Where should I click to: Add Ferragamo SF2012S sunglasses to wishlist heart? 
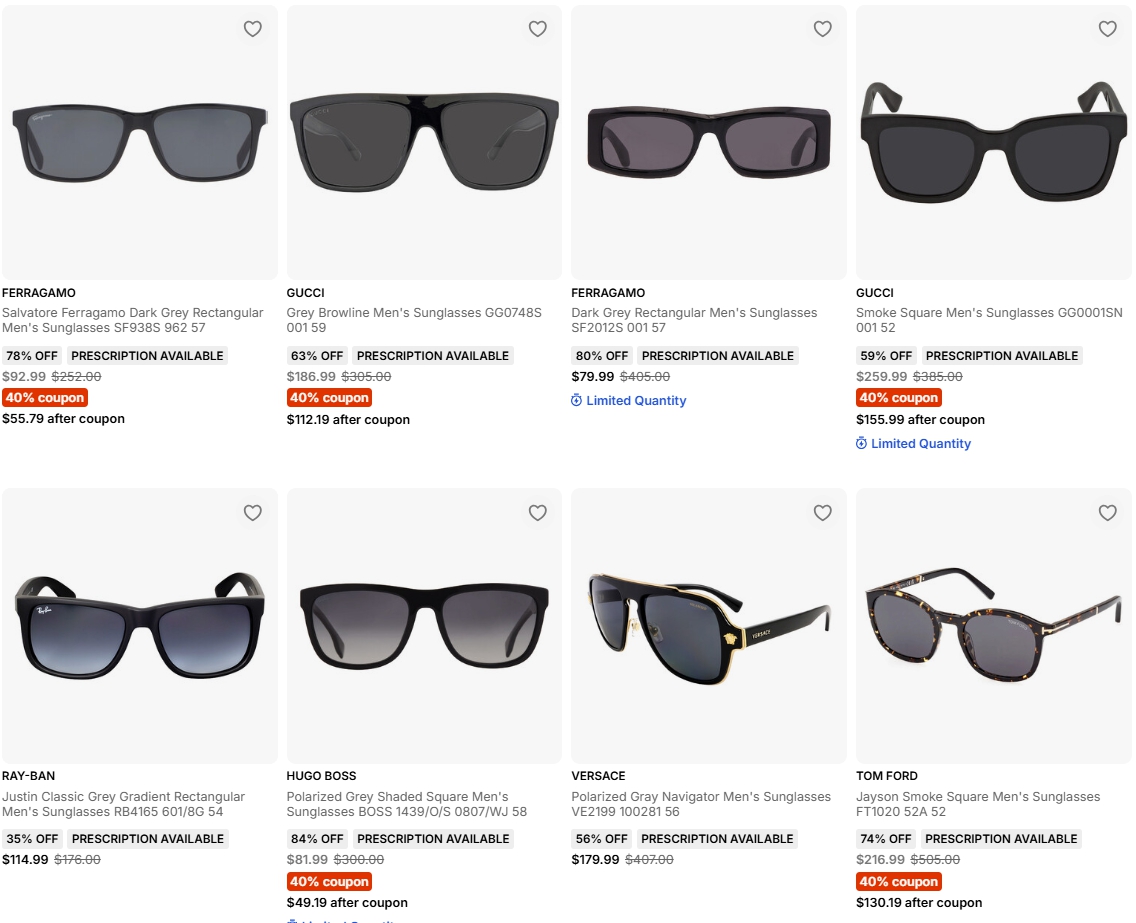click(x=822, y=29)
